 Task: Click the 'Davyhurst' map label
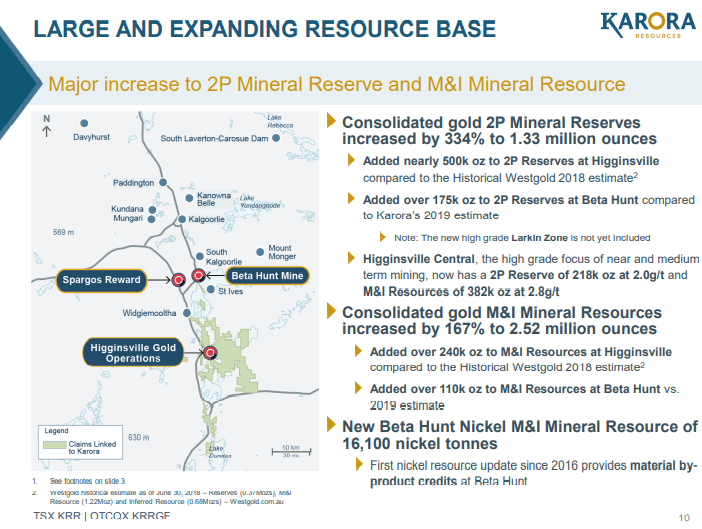click(91, 137)
